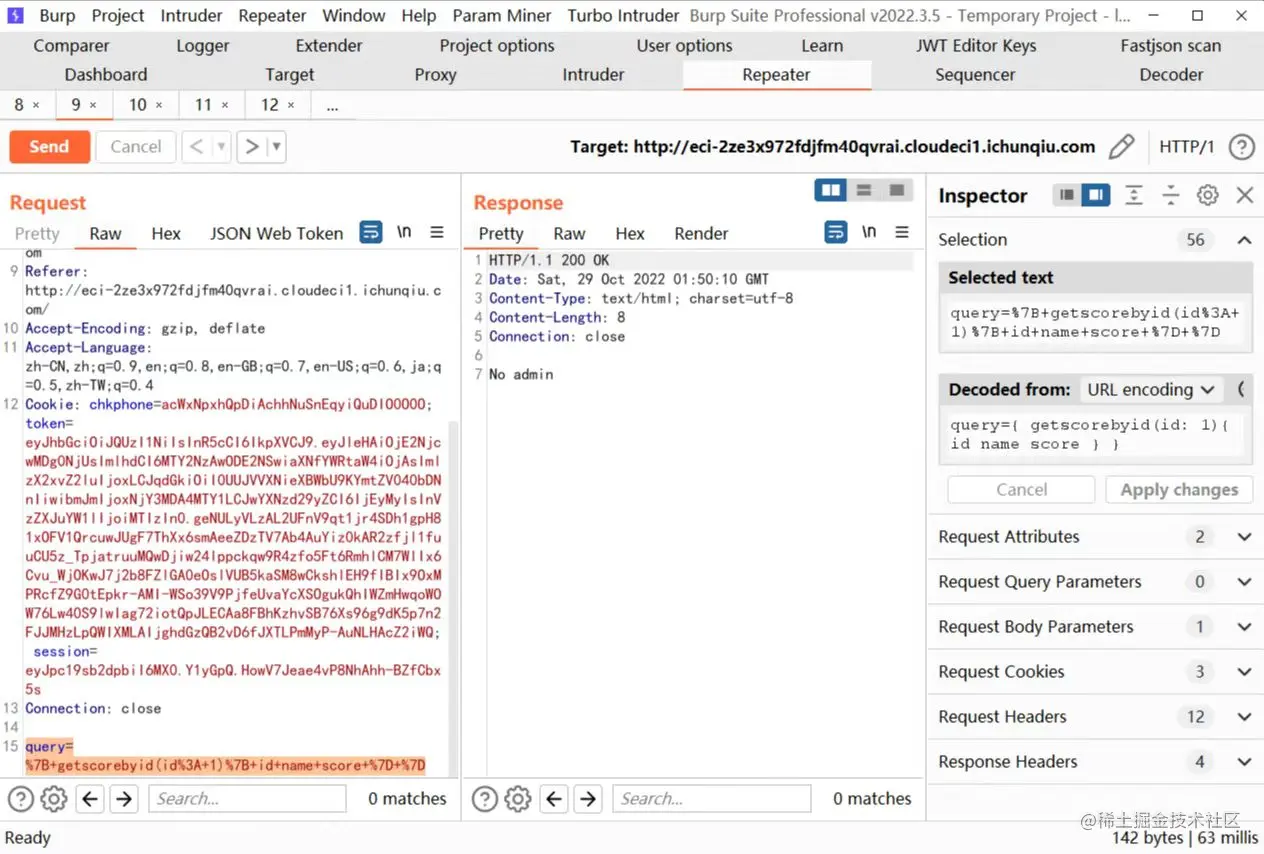The height and width of the screenshot is (854, 1264).
Task: Expand Request Body Parameters section
Action: 1244,626
